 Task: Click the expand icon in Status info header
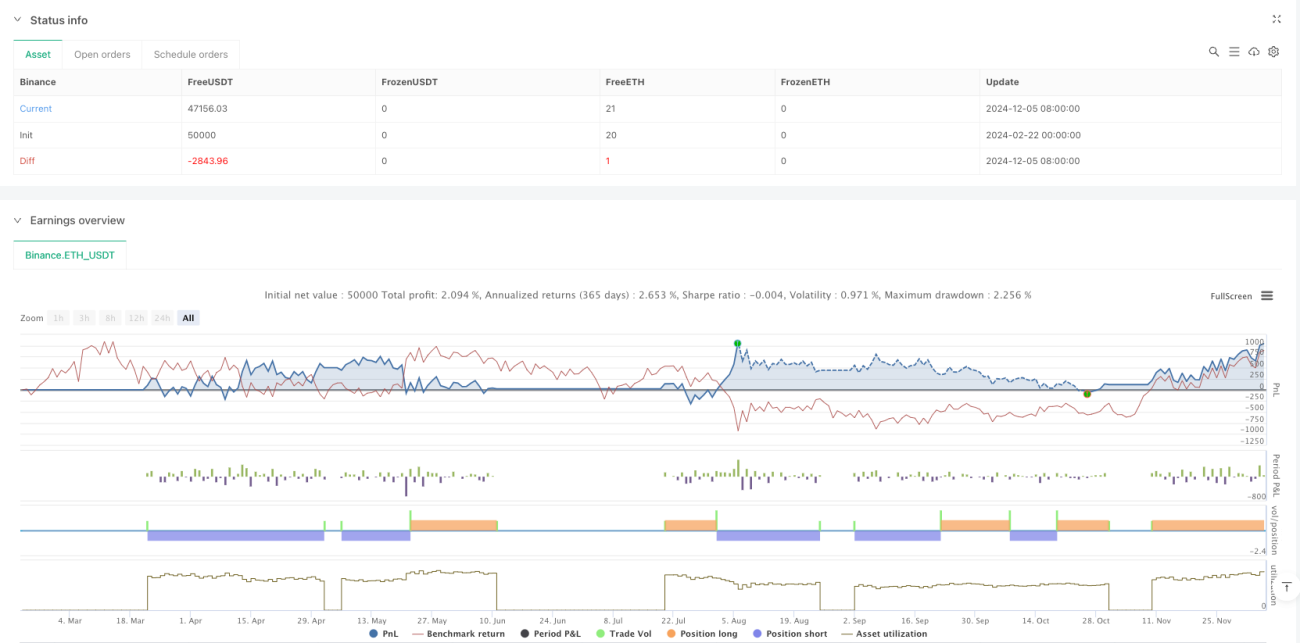pyautogui.click(x=1276, y=19)
